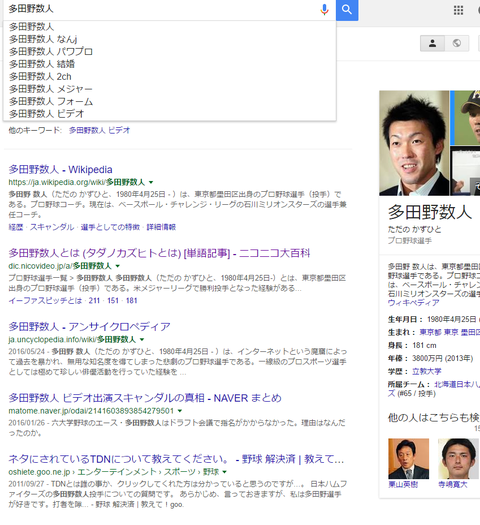The height and width of the screenshot is (525, 480).
Task: Open the アンサイクロペディア result title
Action: (89, 326)
